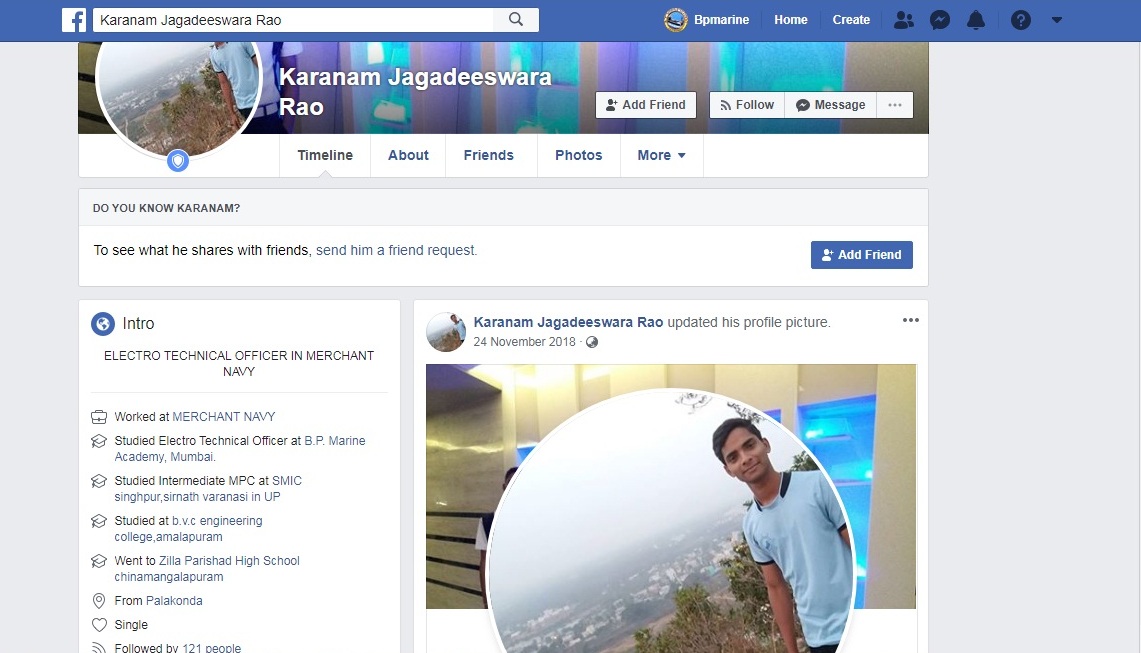
Task: Expand the account menu arrow in top bar
Action: pos(1057,20)
